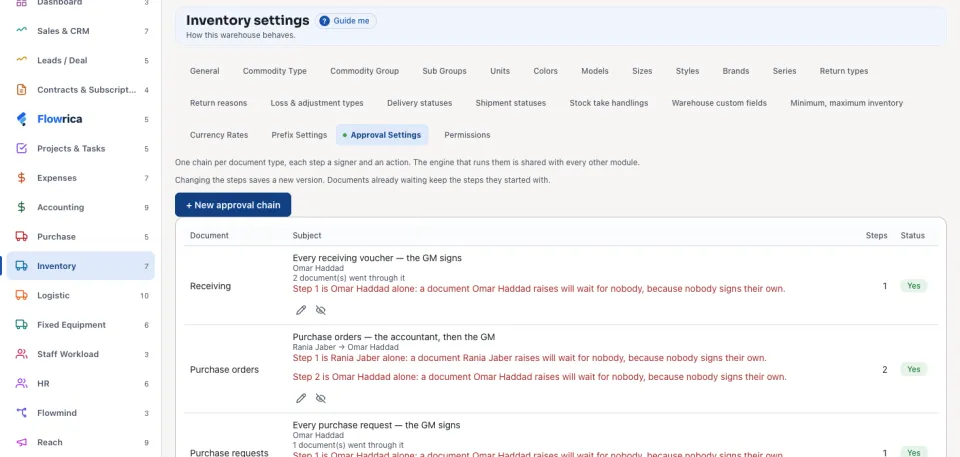Switch to Commodity Group tab
960x457 pixels.
coord(364,71)
